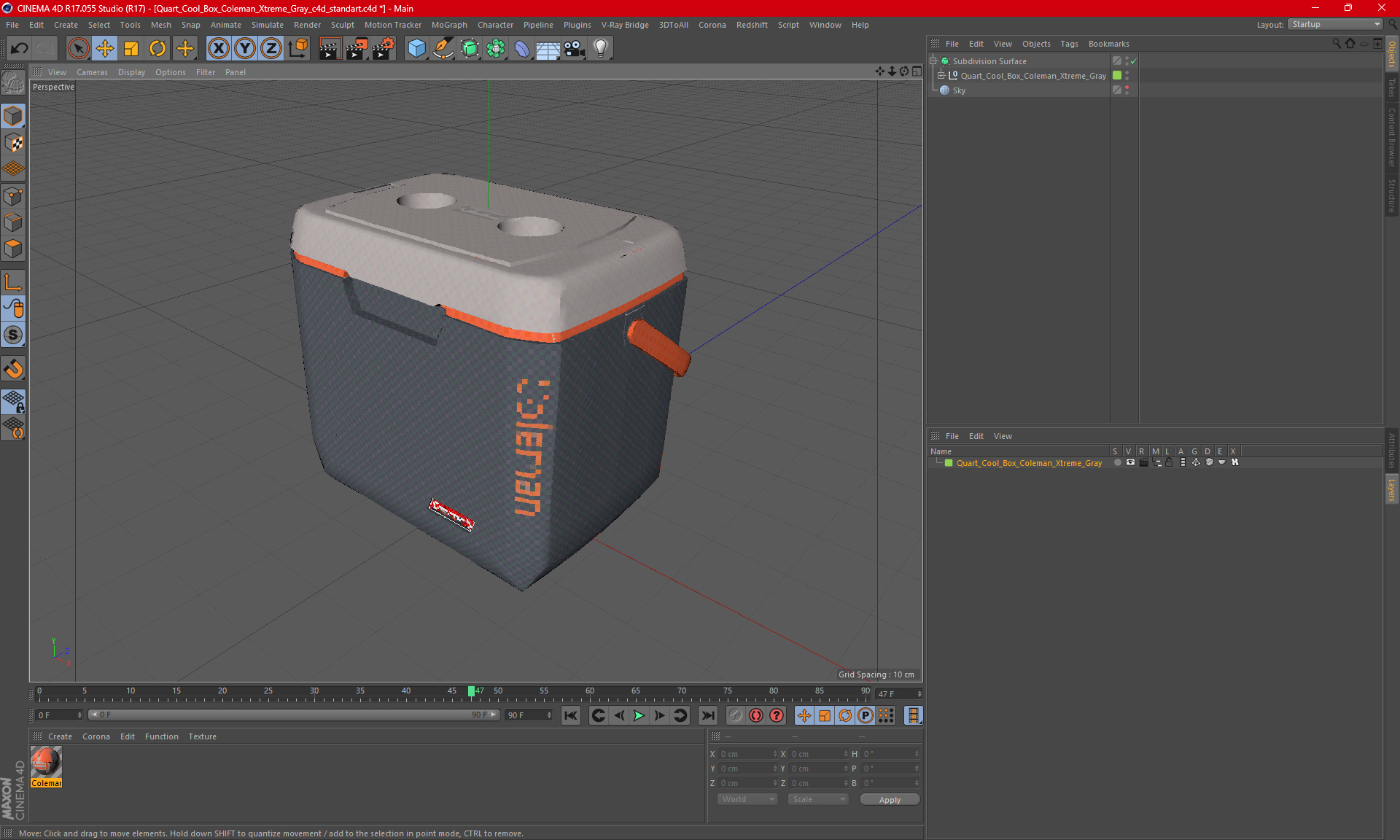Select the Live Selection tool
The width and height of the screenshot is (1400, 840).
pos(78,49)
